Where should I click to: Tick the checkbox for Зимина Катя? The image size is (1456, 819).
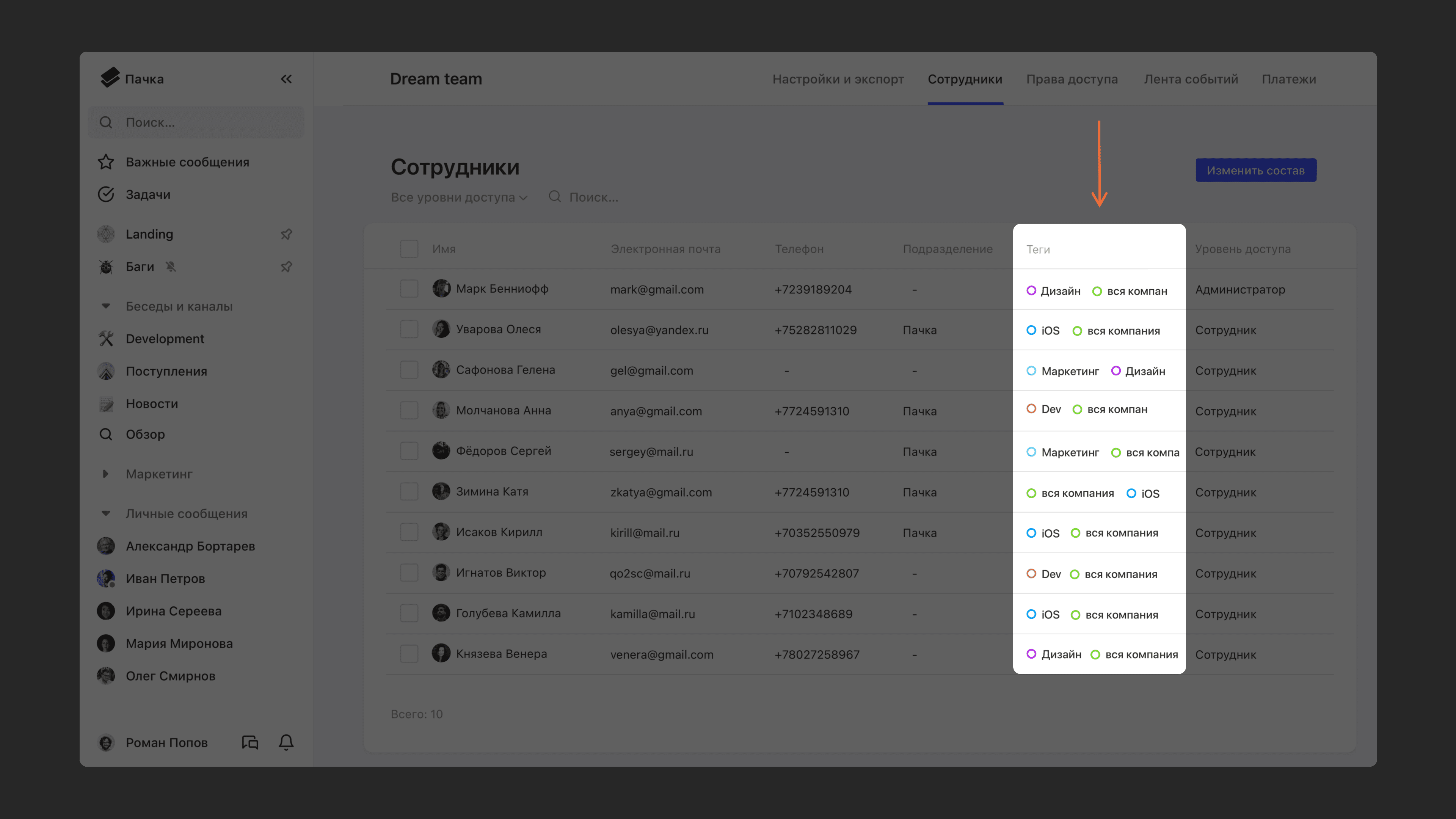(409, 492)
